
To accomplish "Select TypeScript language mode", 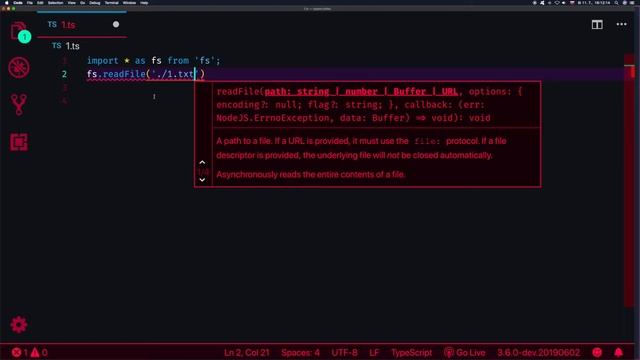I will [411, 353].
